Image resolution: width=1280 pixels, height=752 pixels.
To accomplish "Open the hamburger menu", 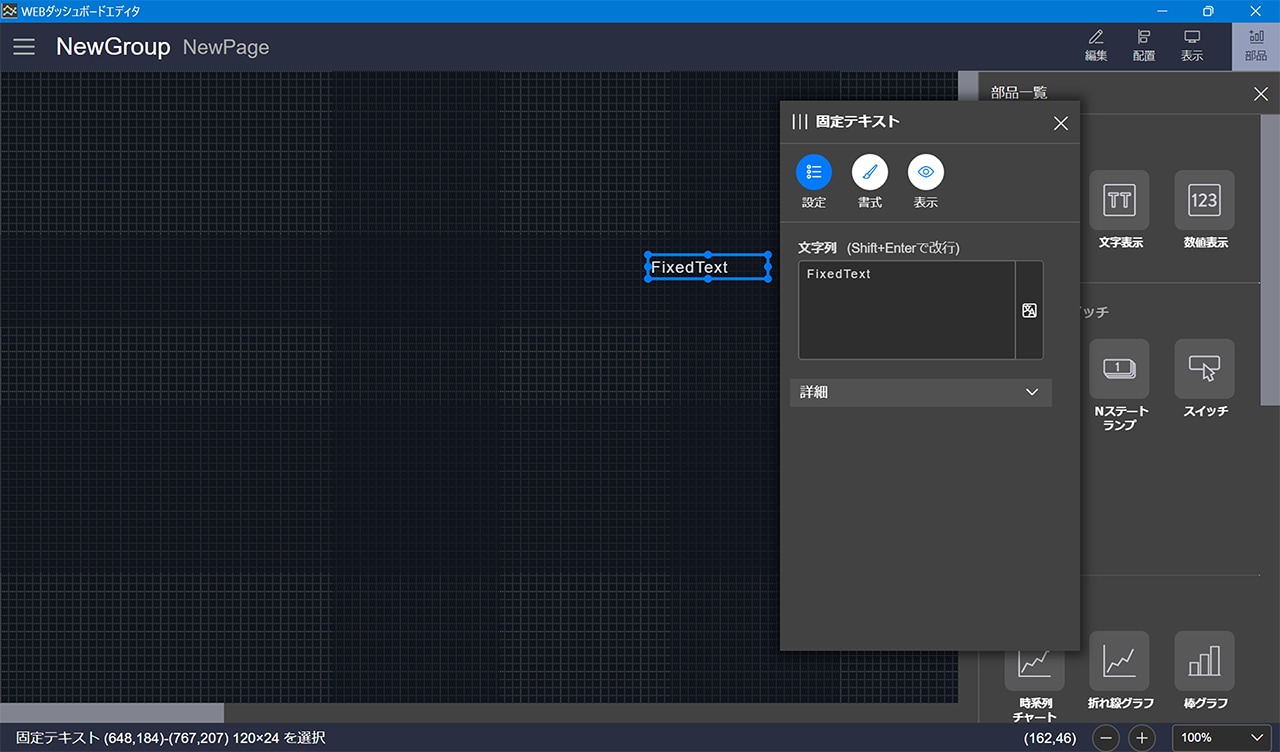I will pos(24,47).
